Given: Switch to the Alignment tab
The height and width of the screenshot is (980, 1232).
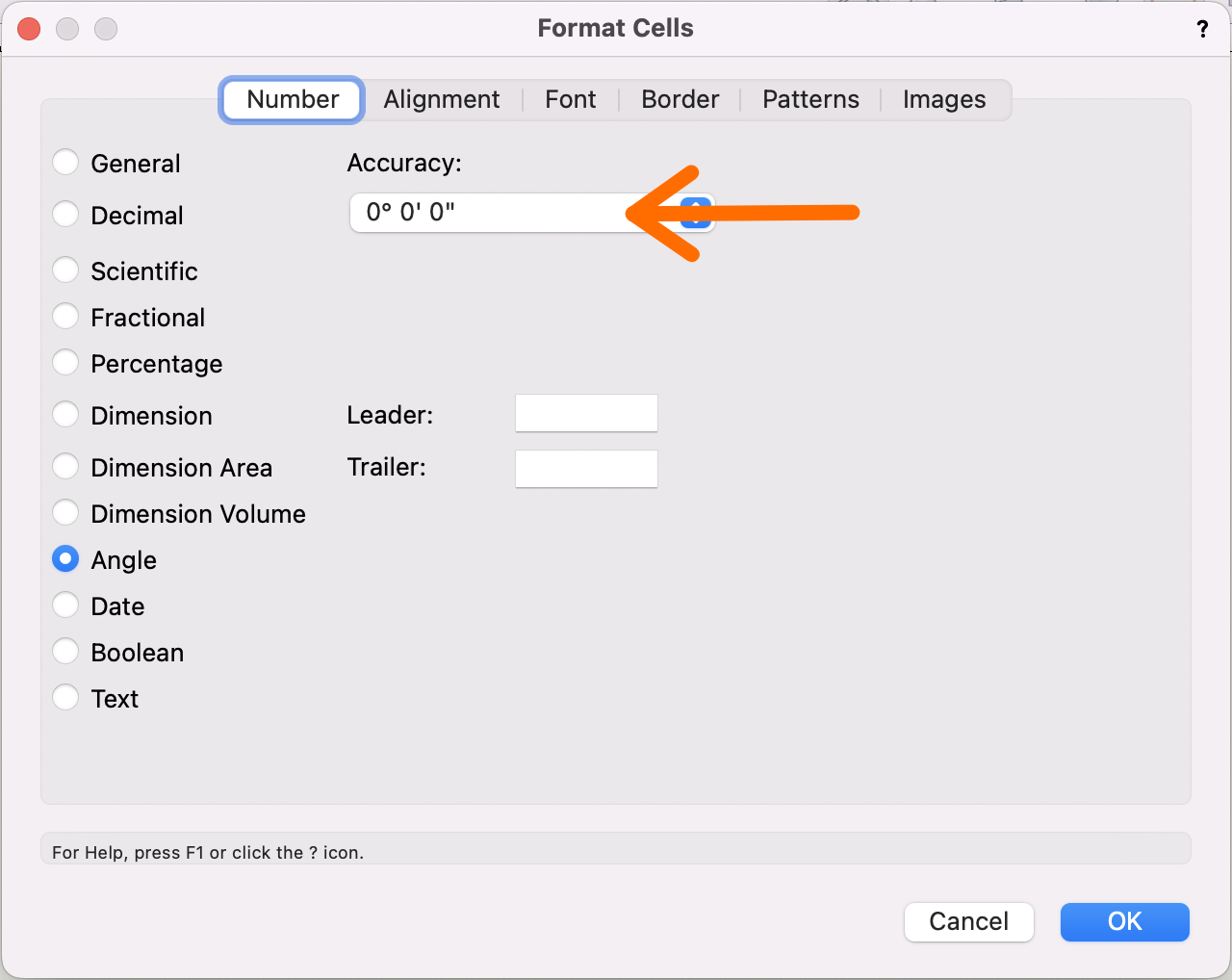Looking at the screenshot, I should pyautogui.click(x=441, y=100).
